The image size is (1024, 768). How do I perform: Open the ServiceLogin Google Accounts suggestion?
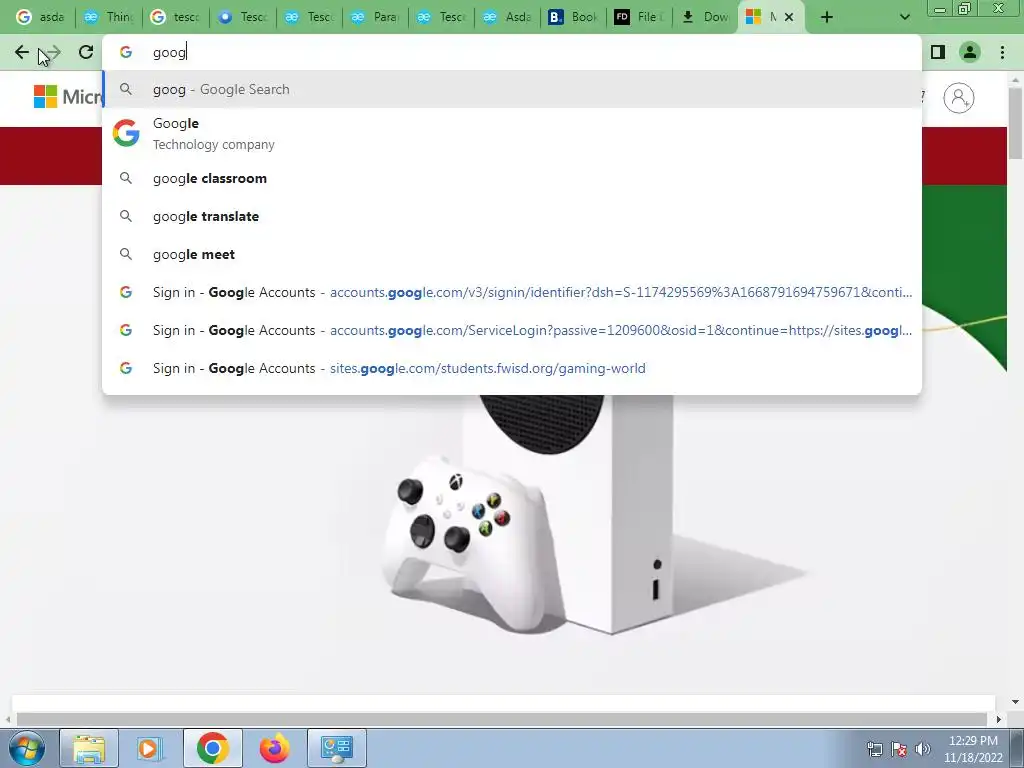coord(511,330)
